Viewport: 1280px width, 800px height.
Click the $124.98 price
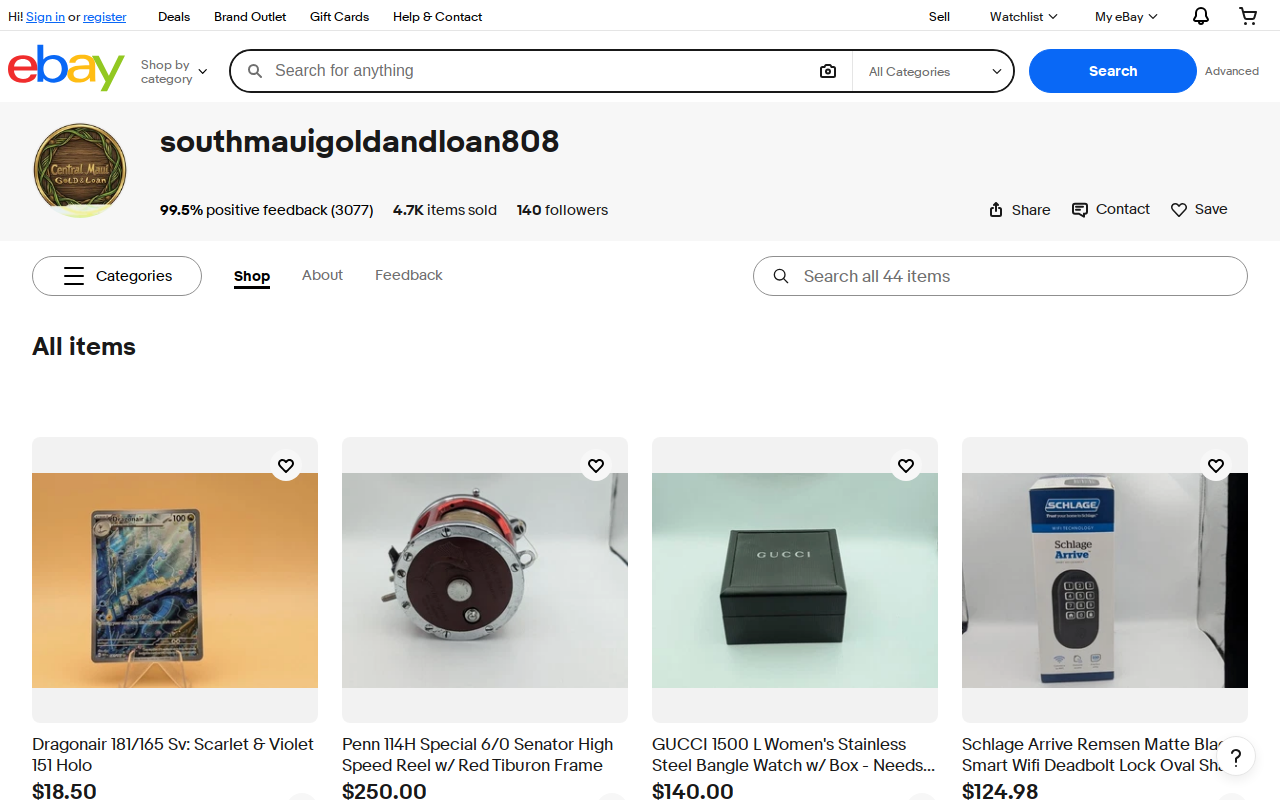click(x=1000, y=791)
